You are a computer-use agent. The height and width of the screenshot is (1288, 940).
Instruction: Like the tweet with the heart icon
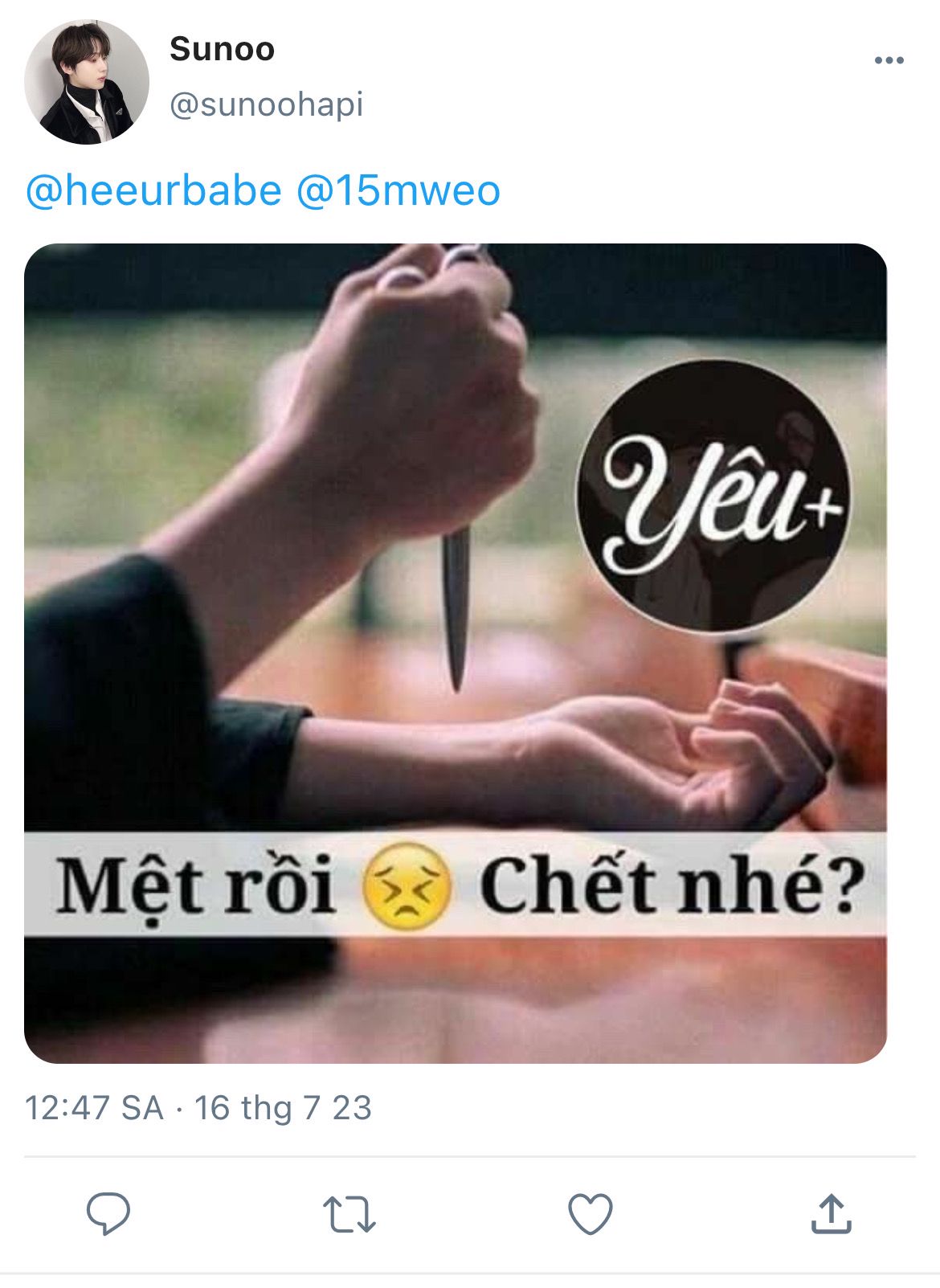[591, 1213]
